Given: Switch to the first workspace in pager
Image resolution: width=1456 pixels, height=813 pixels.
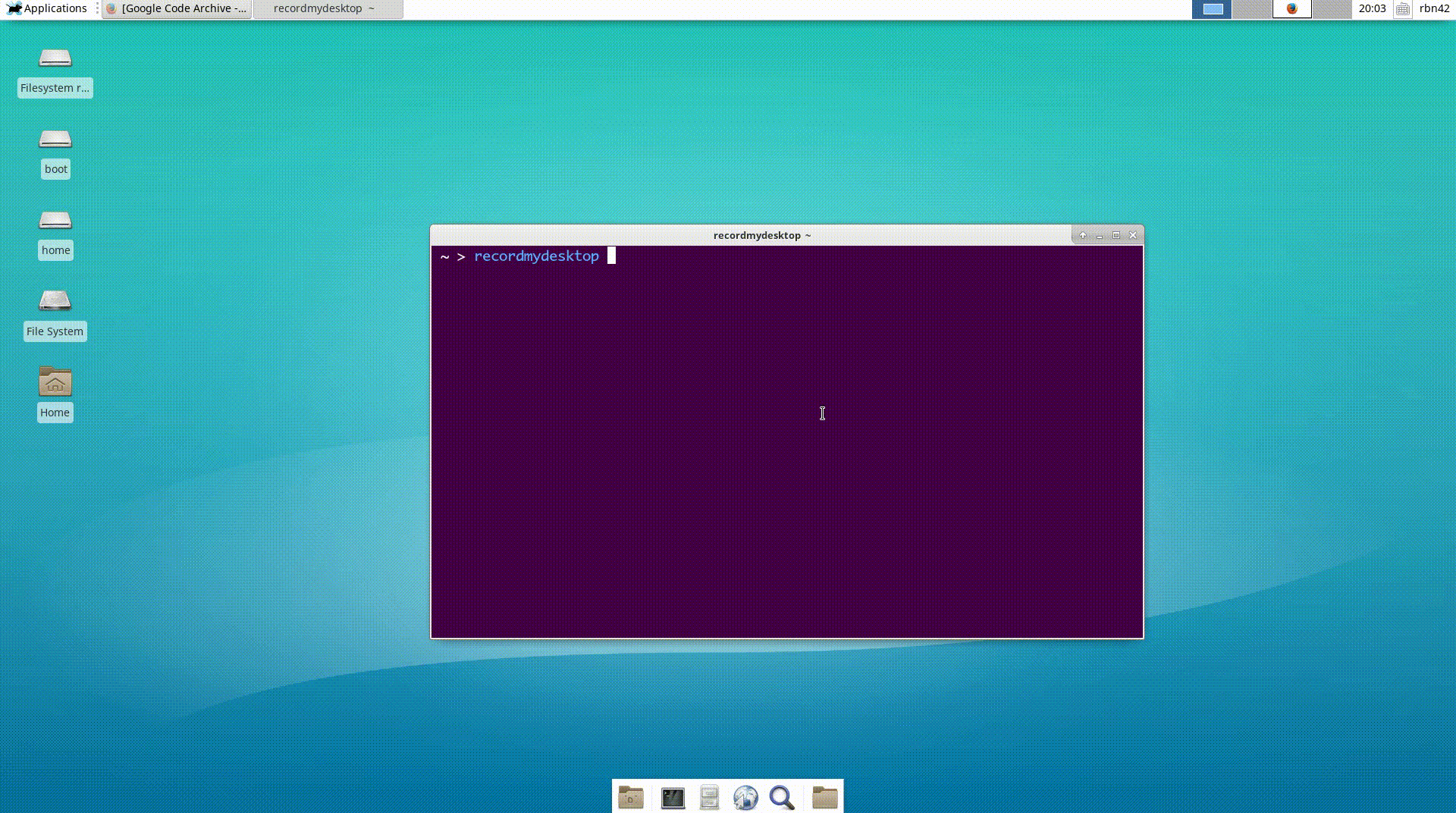Looking at the screenshot, I should (x=1212, y=9).
